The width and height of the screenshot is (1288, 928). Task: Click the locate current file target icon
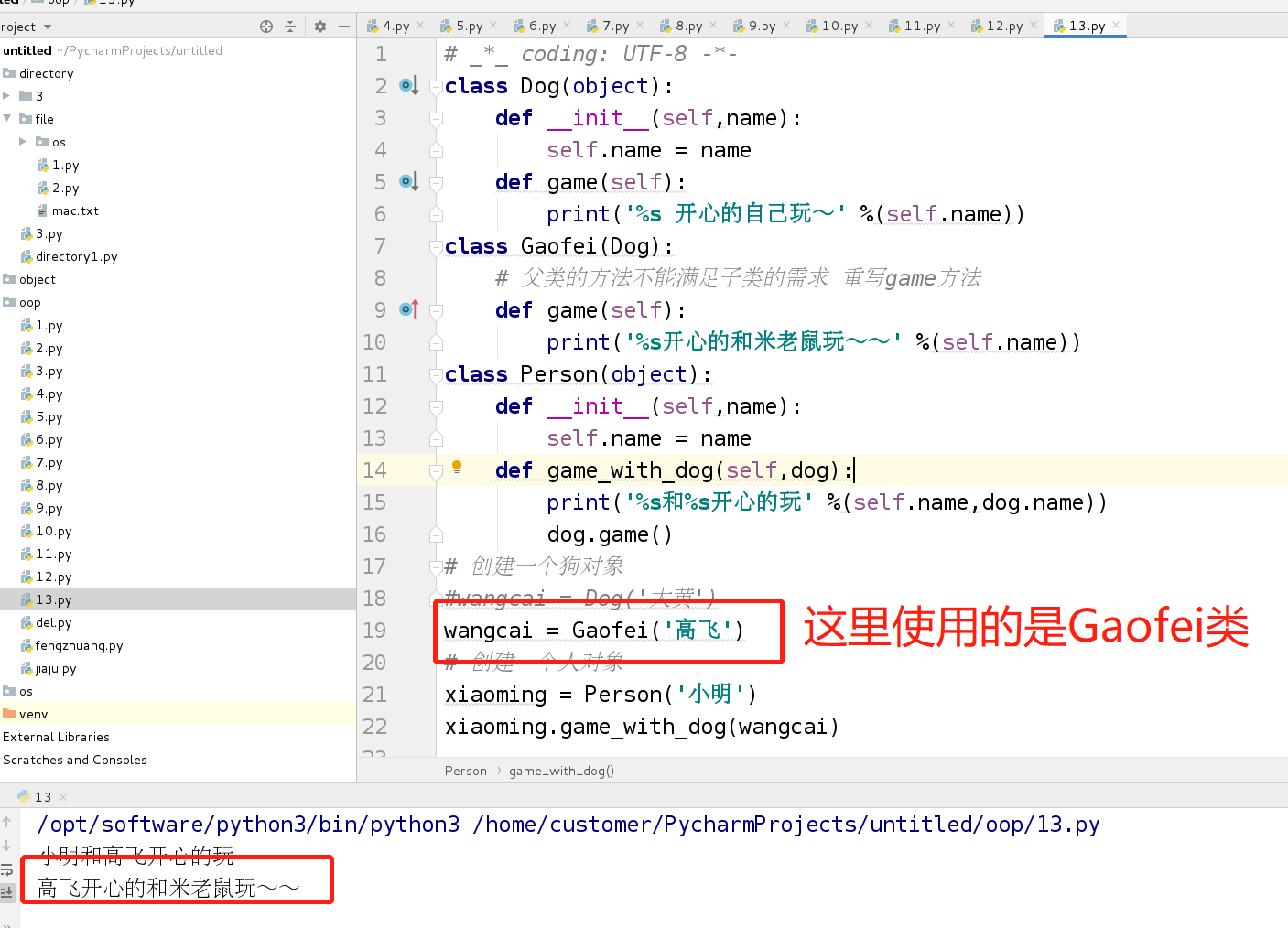[x=266, y=27]
